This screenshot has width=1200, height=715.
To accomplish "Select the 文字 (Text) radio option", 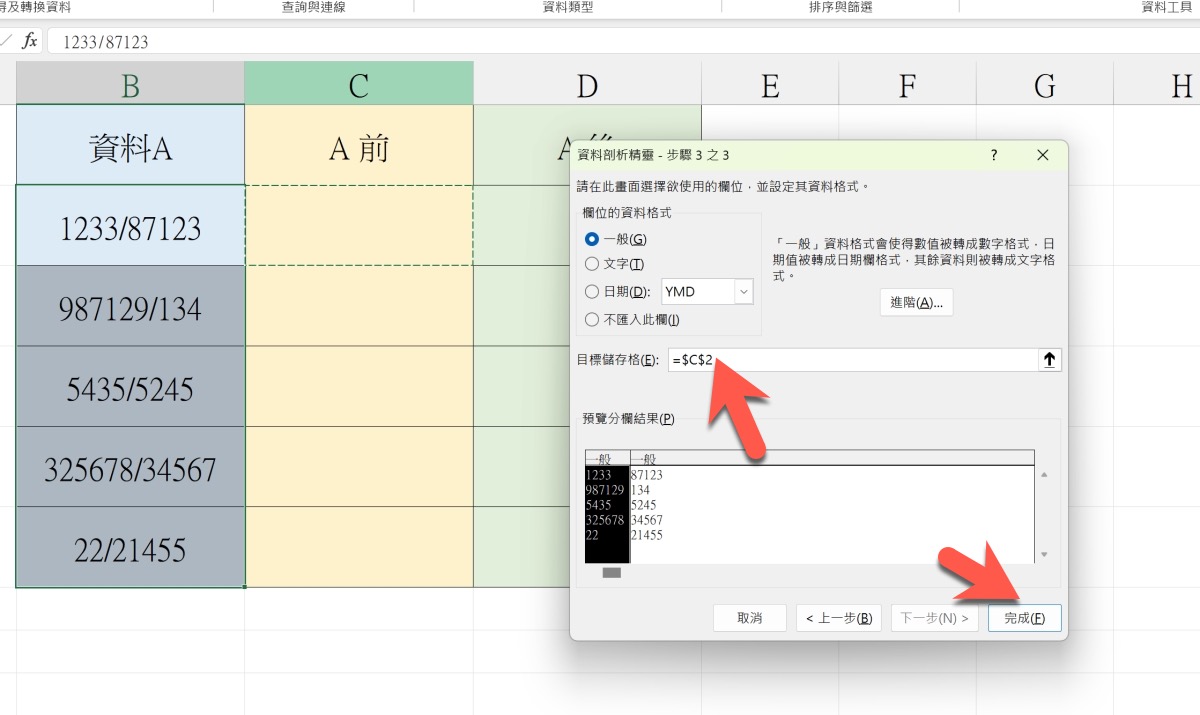I will click(x=592, y=264).
